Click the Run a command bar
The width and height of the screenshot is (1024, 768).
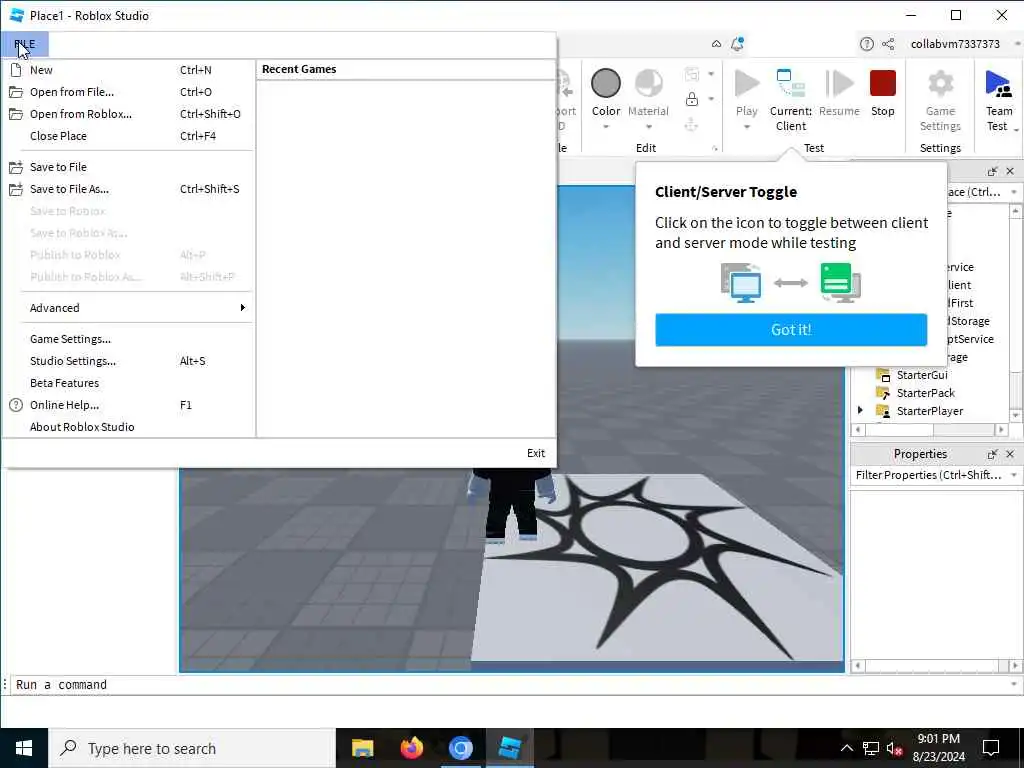509,684
